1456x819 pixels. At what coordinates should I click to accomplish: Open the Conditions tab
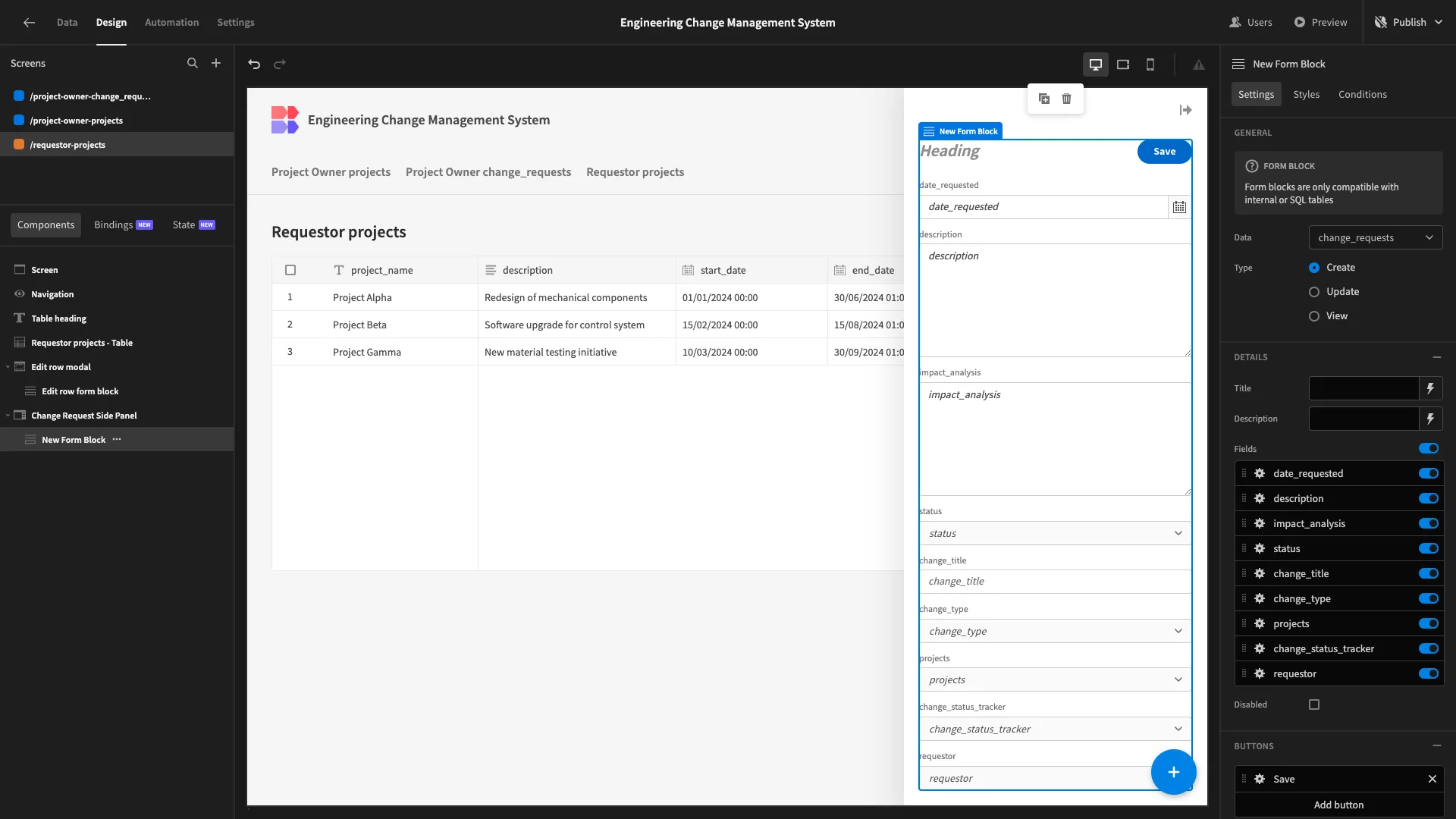pos(1363,95)
